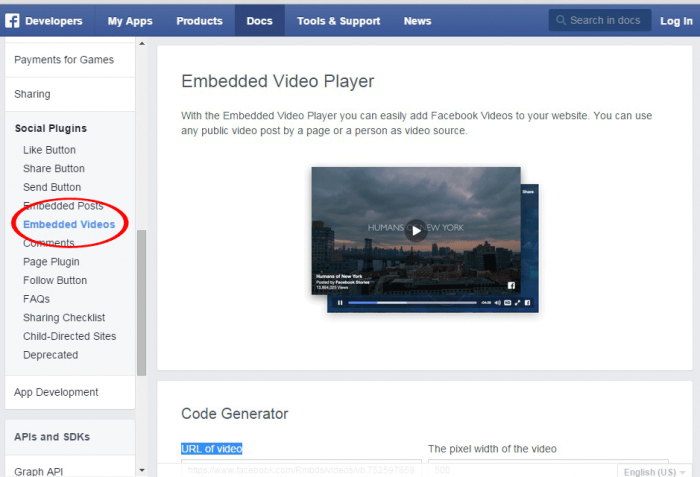Image resolution: width=700 pixels, height=477 pixels.
Task: Click Share on the video preview
Action: [x=528, y=192]
